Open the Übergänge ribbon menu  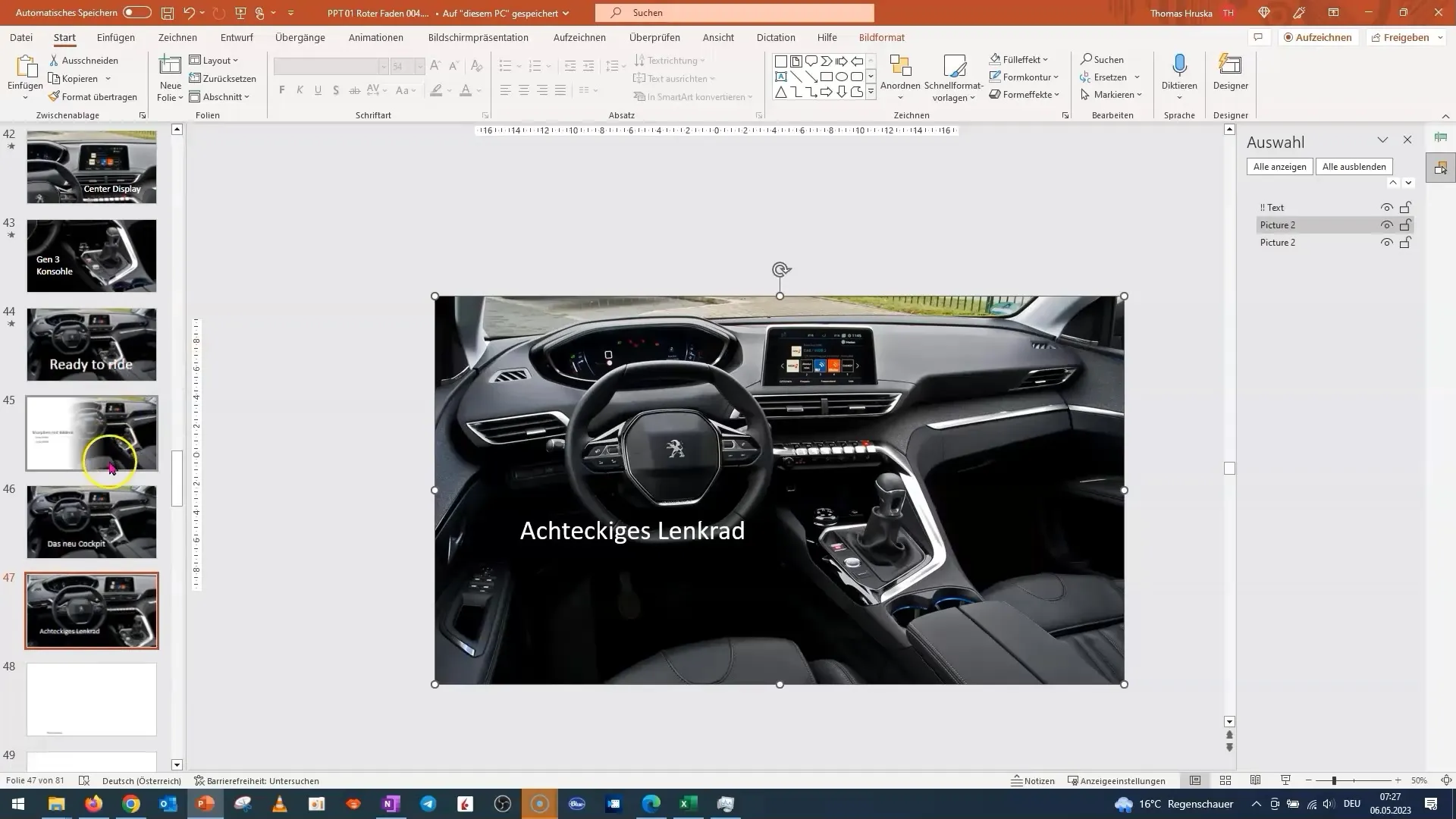coord(300,37)
